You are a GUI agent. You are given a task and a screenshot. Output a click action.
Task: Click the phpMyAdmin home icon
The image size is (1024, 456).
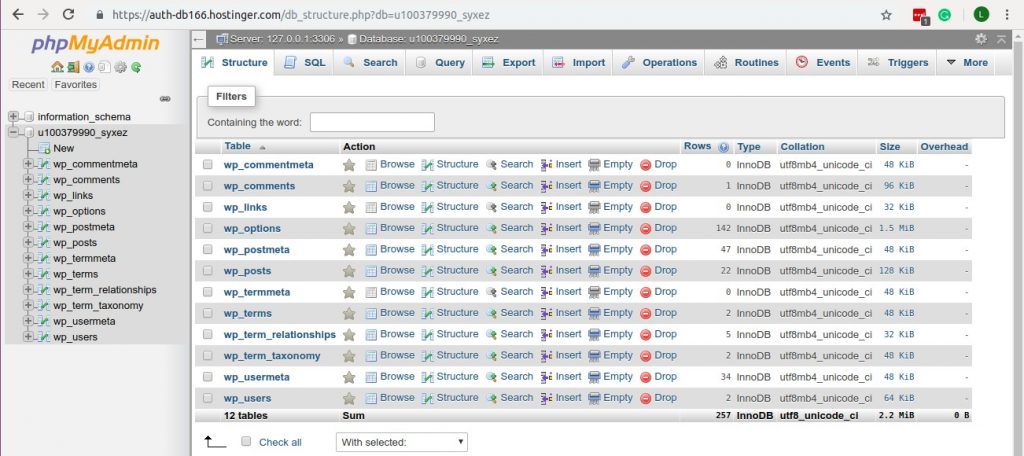point(57,67)
